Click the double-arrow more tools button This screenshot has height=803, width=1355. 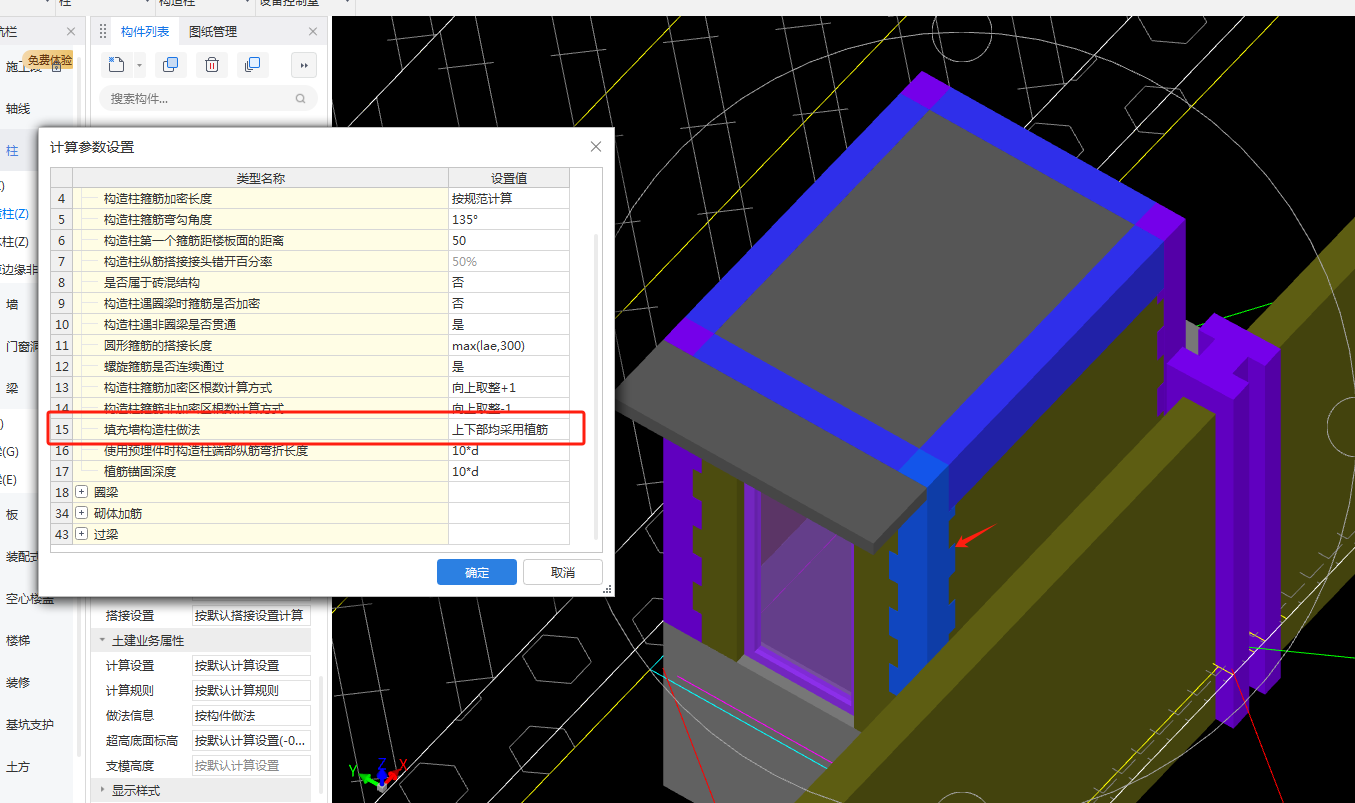303,65
